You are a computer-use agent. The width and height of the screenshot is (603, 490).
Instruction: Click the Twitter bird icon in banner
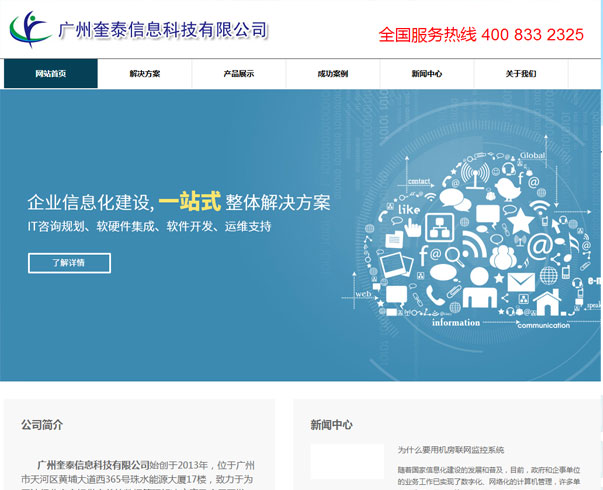coord(509,188)
